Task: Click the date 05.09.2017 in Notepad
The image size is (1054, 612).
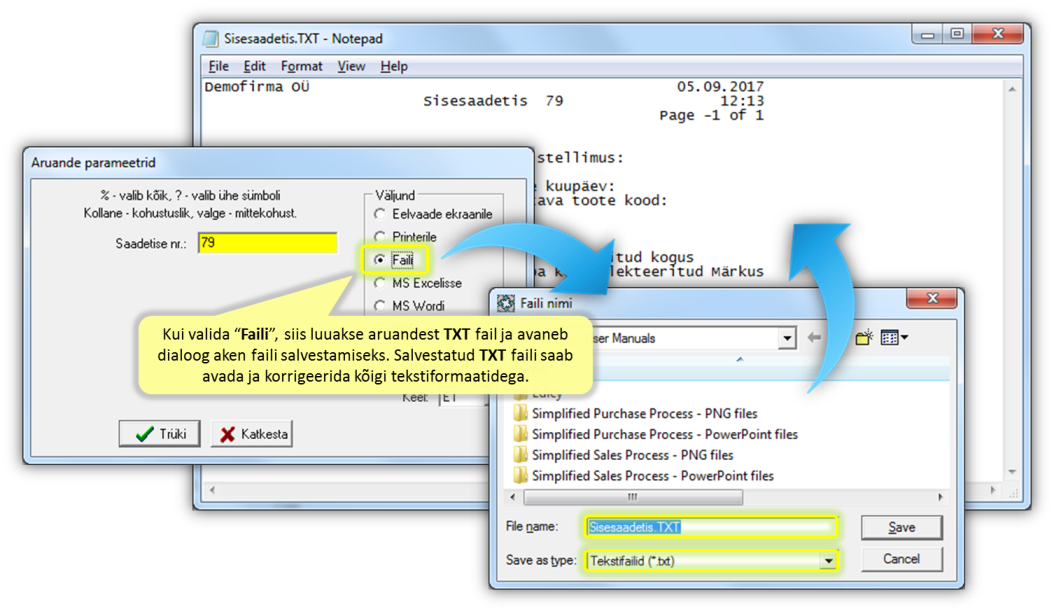Action: point(720,87)
